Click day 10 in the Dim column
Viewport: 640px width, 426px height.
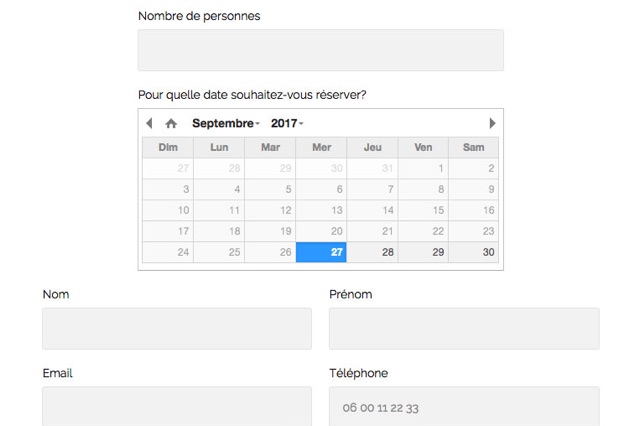(168, 210)
